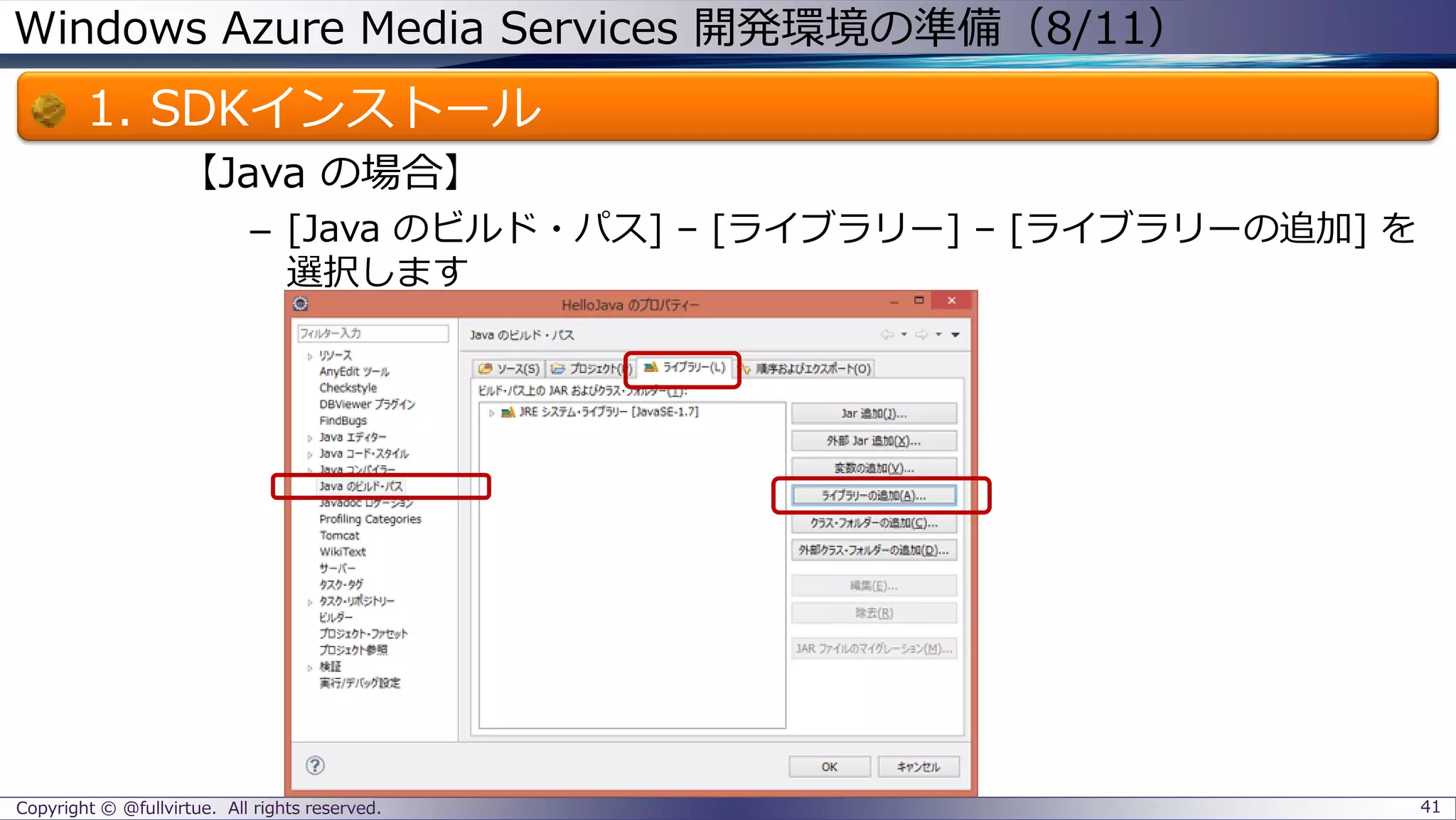The height and width of the screenshot is (820, 1456).
Task: Minimize the HelloJava properties window
Action: (894, 302)
